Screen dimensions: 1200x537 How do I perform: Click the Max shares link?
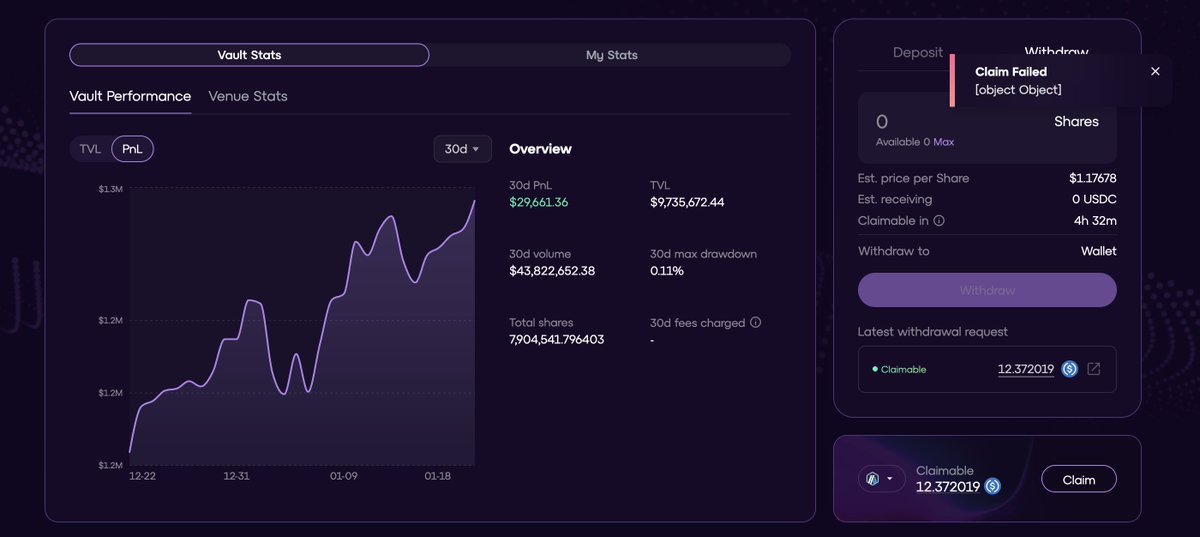coord(944,142)
